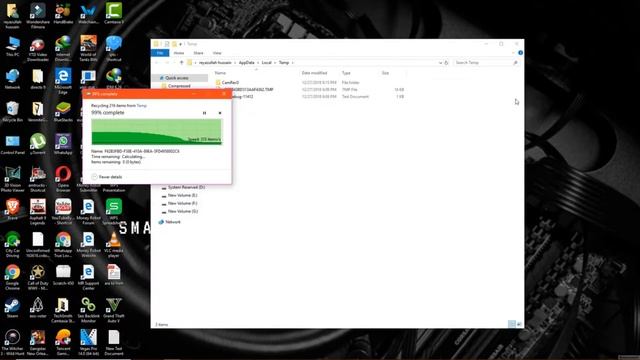Select Compressed folder in navigation pane
Viewport: 640px width, 360px height.
coord(180,86)
